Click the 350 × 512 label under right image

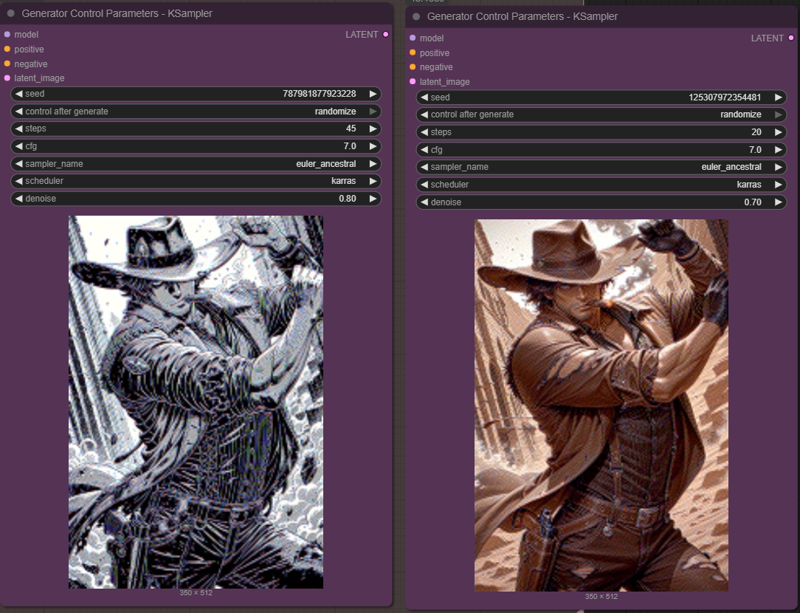click(x=602, y=597)
